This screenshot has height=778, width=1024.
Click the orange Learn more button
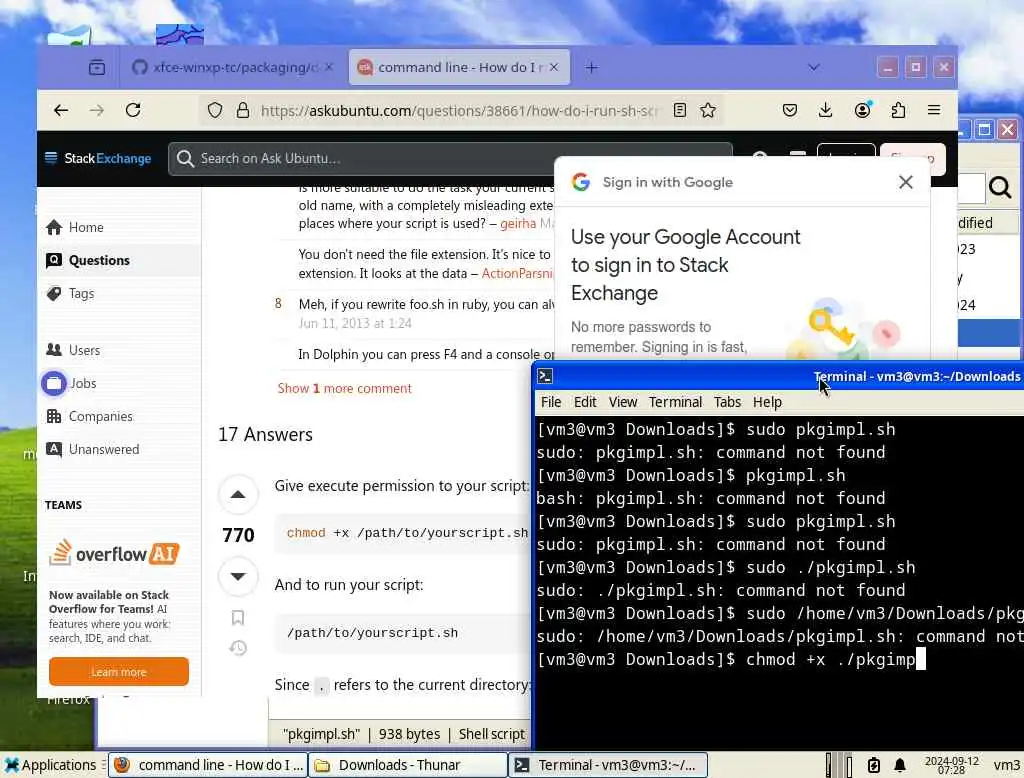pos(119,672)
